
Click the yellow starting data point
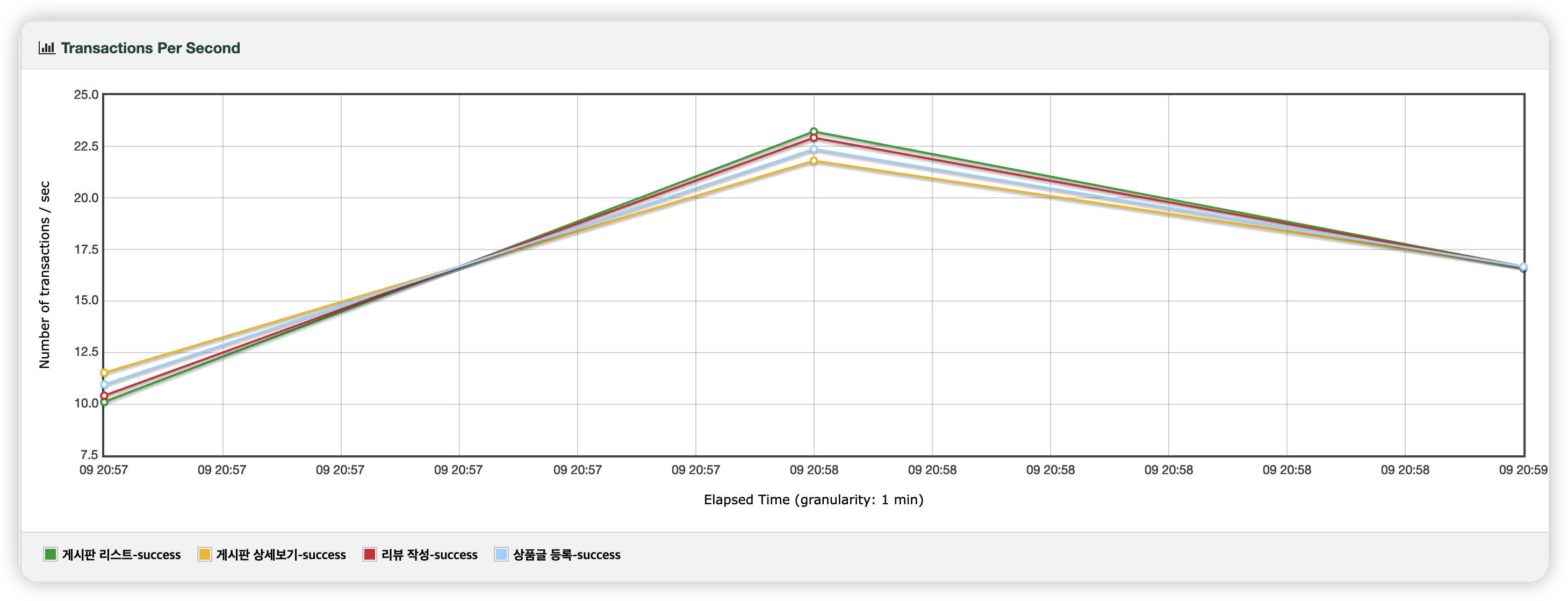[x=104, y=373]
